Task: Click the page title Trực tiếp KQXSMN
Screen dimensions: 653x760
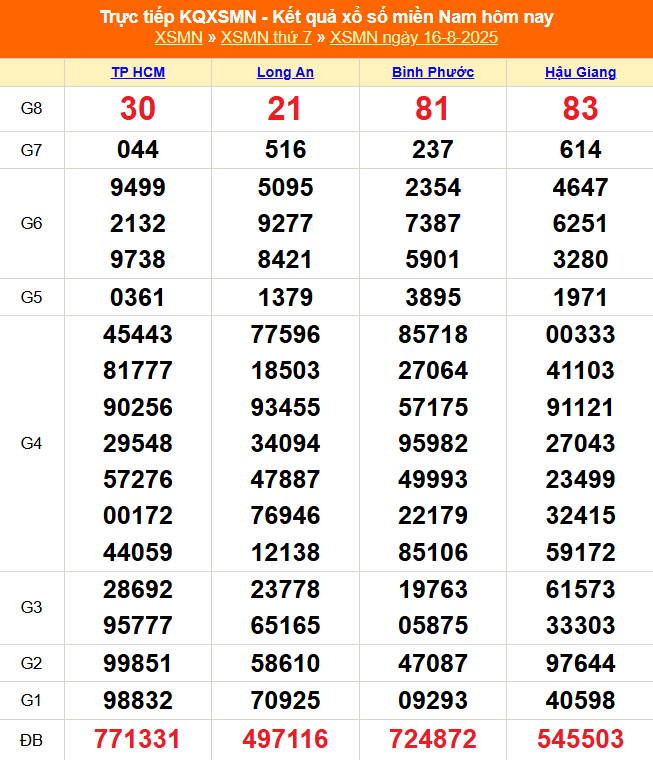Action: (326, 17)
